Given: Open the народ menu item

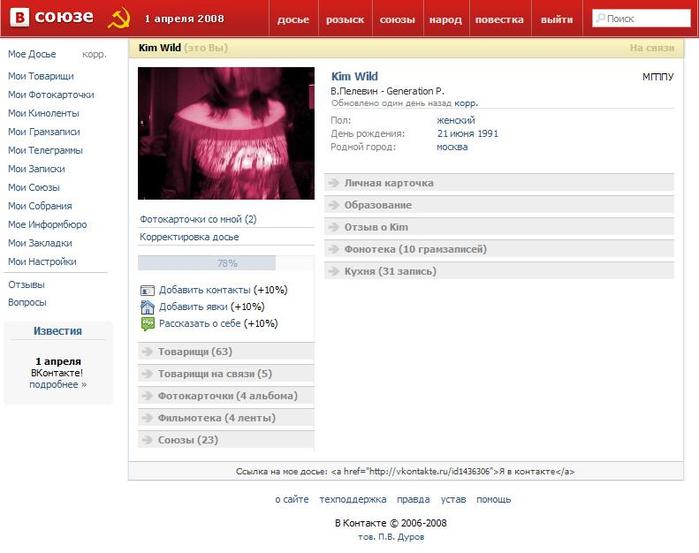Looking at the screenshot, I should coord(445,20).
